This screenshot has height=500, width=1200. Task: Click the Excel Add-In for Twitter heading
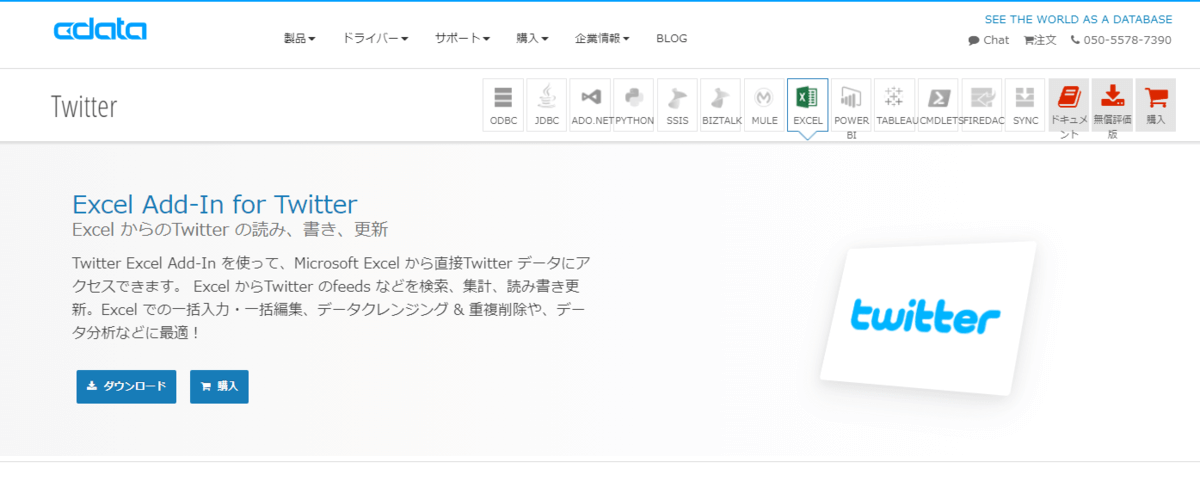pyautogui.click(x=215, y=204)
